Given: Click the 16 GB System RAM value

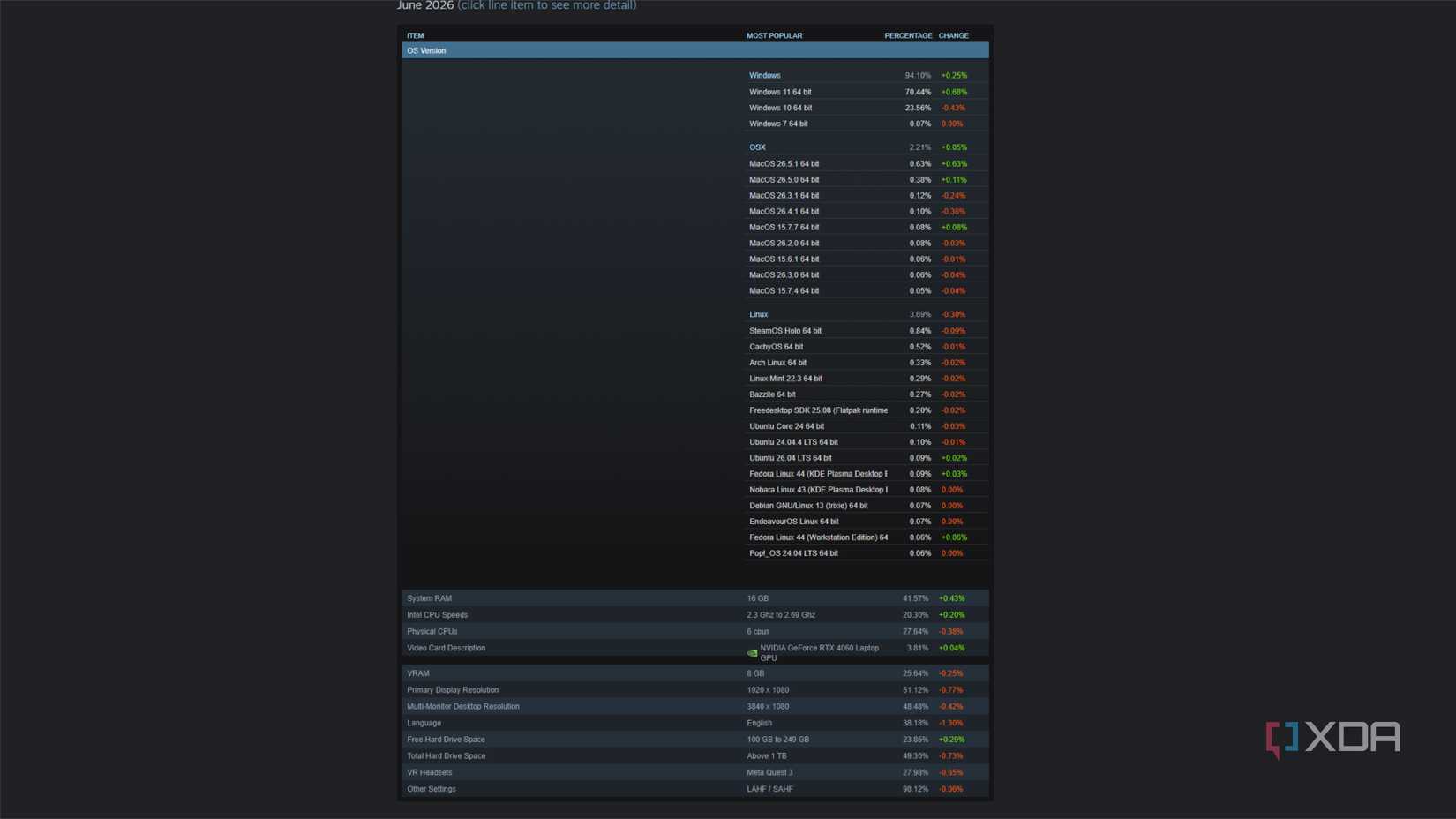Looking at the screenshot, I should coord(757,598).
